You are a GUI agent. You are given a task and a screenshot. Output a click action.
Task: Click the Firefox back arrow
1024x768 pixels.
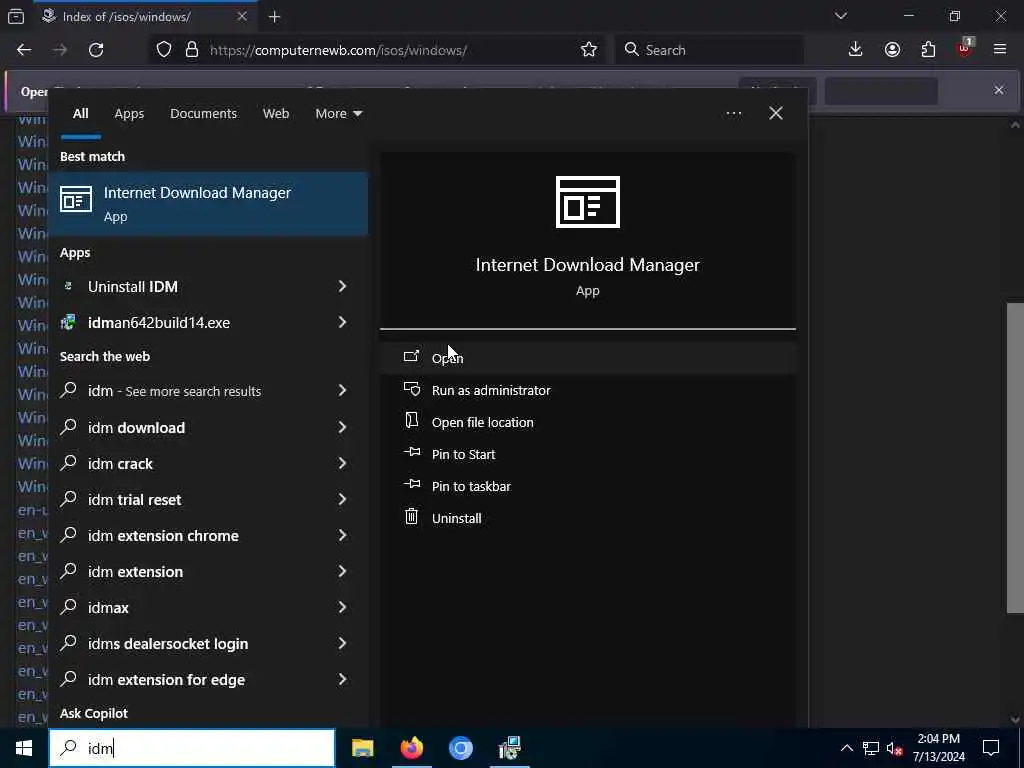tap(24, 50)
